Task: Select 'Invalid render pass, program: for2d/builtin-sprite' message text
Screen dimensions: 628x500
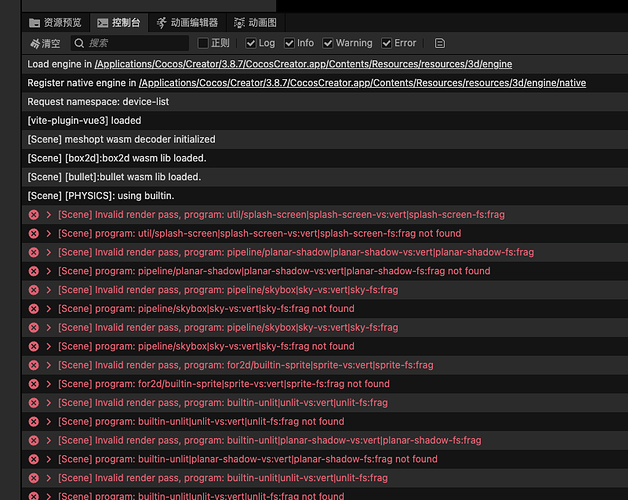Action: pyautogui.click(x=246, y=365)
